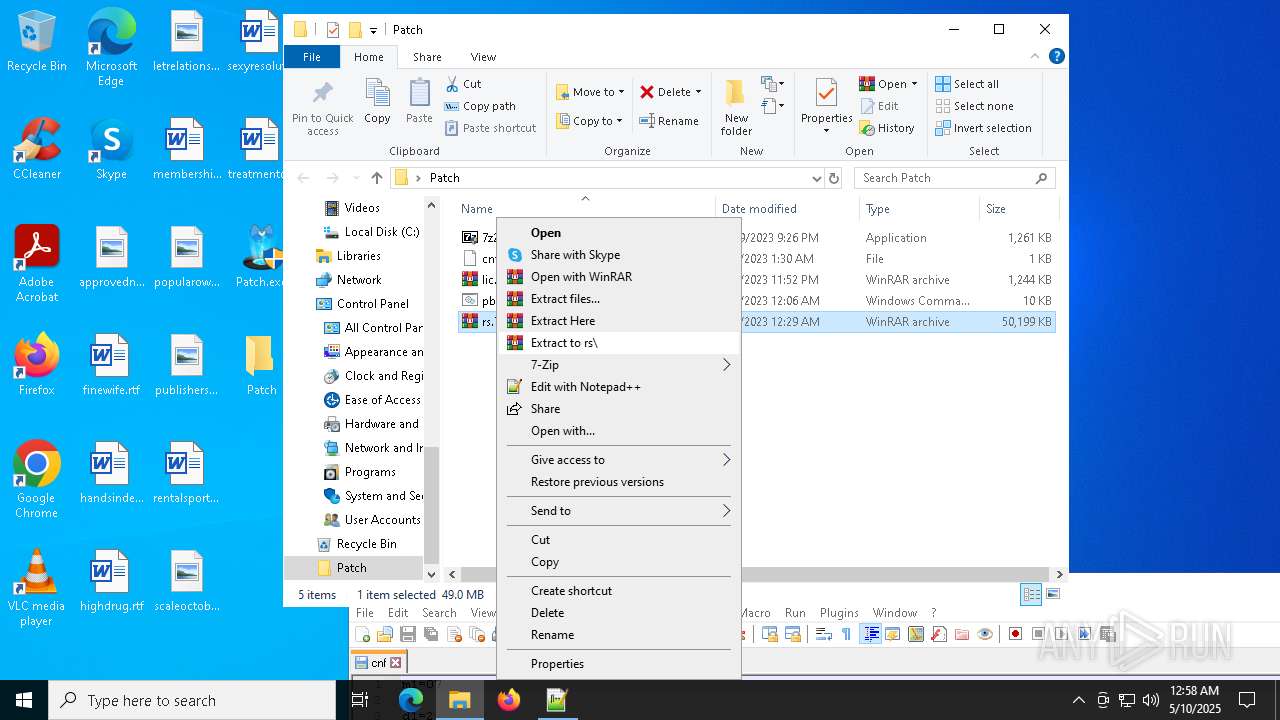The height and width of the screenshot is (720, 1280).
Task: Select Local Disk (C:) in navigation pane
Action: [x=382, y=232]
